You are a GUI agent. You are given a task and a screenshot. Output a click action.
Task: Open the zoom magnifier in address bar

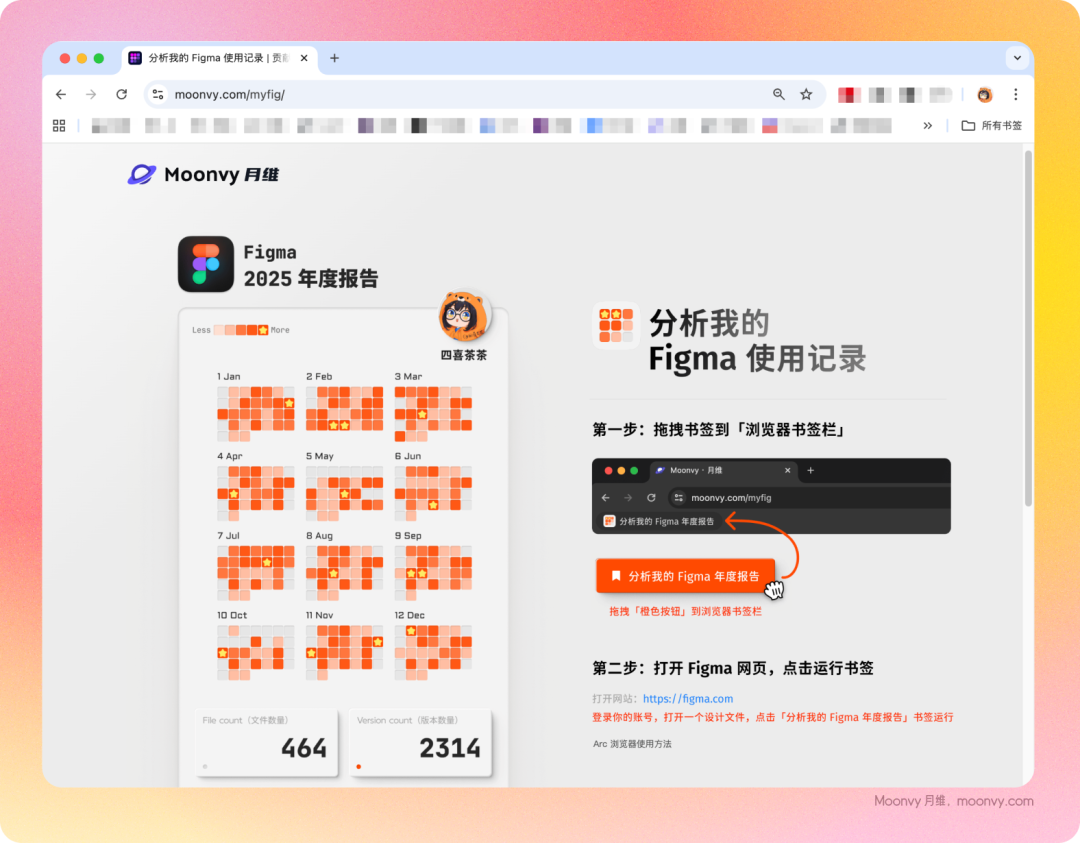(x=779, y=94)
